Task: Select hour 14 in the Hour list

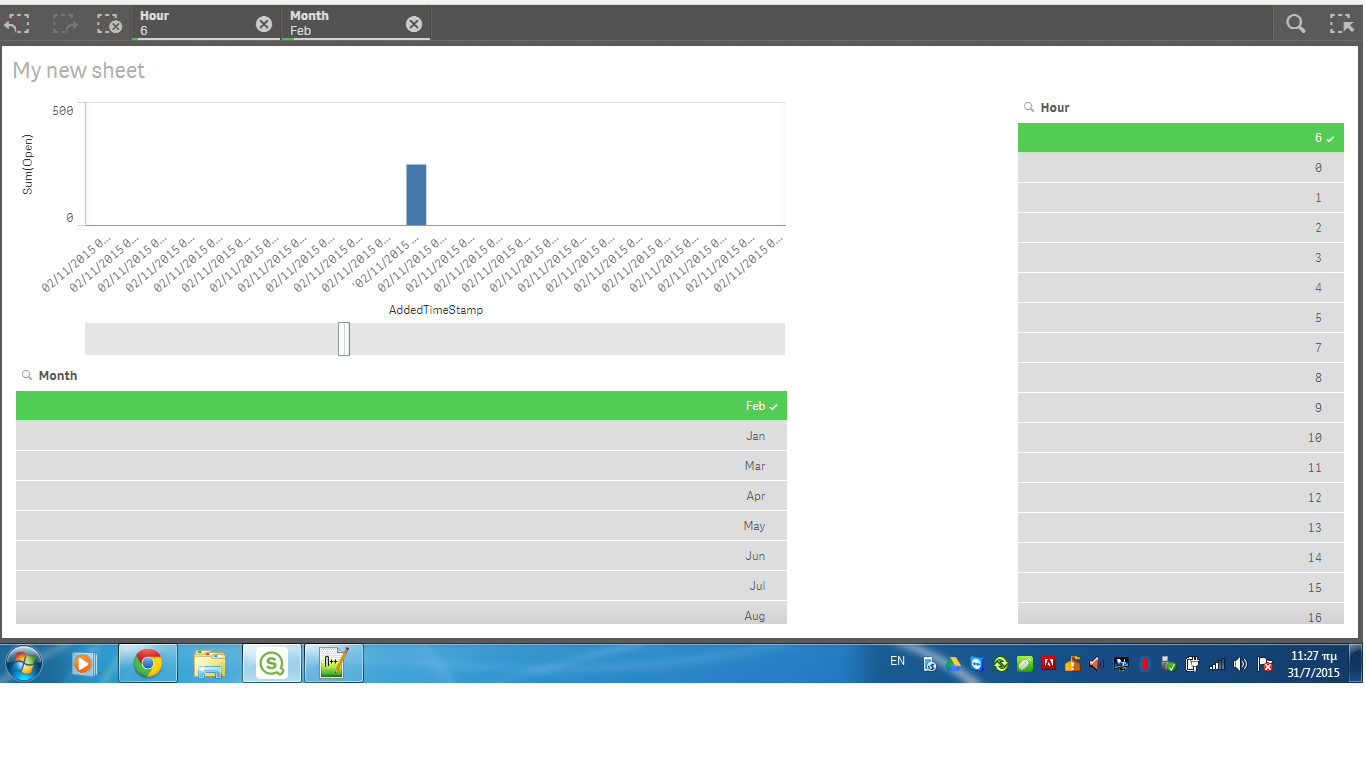Action: (1181, 558)
